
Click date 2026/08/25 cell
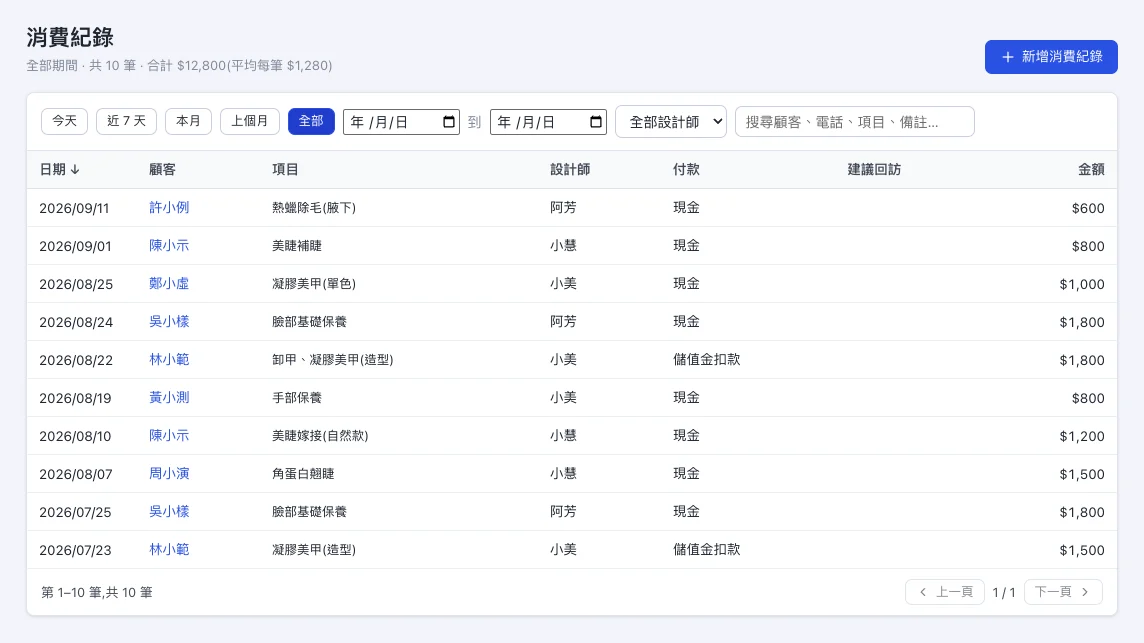pyautogui.click(x=76, y=284)
